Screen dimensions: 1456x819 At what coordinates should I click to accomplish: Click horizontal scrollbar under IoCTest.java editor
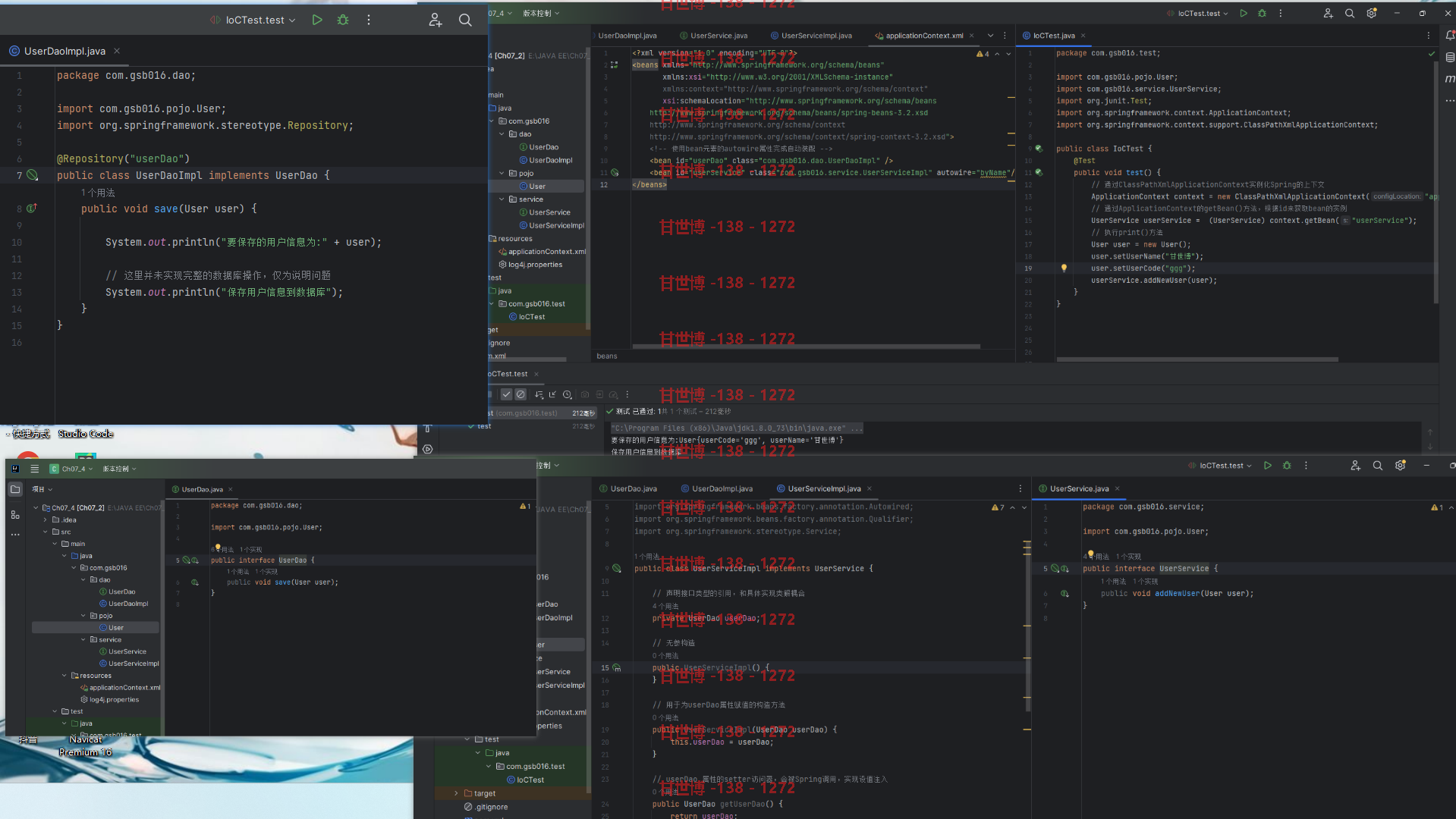click(1197, 359)
